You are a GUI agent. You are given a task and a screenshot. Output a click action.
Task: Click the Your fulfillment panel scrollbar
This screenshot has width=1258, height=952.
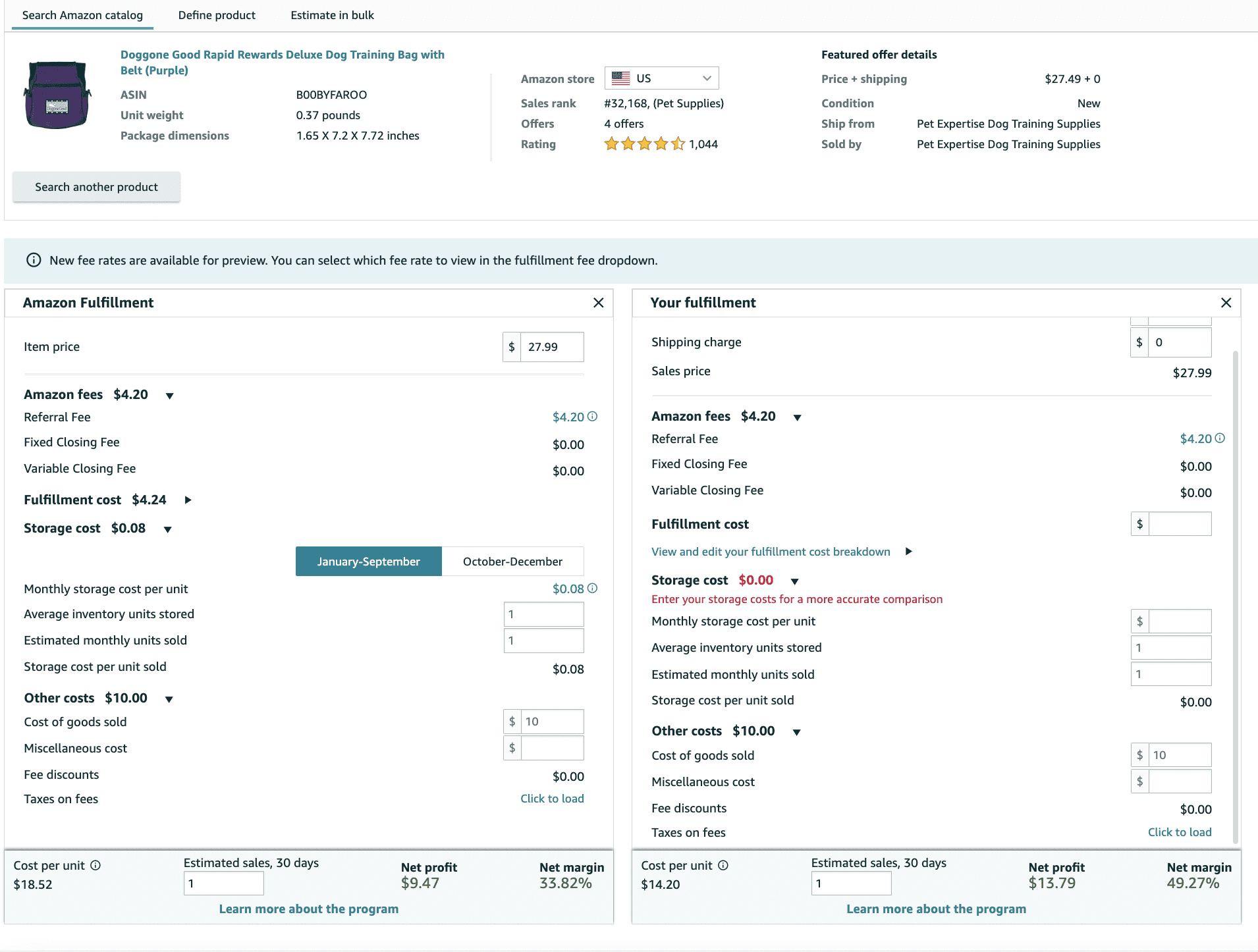pyautogui.click(x=1235, y=593)
